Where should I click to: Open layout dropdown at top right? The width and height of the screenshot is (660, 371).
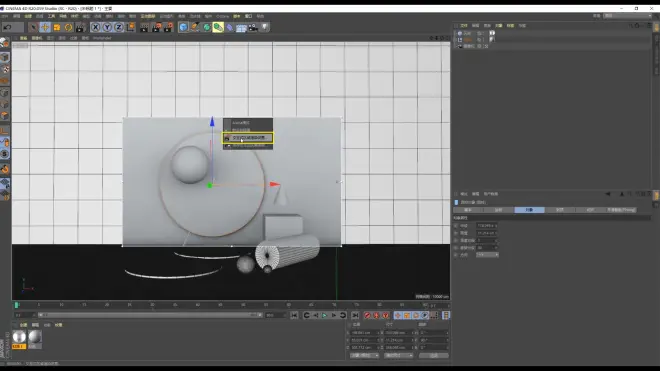click(x=627, y=16)
